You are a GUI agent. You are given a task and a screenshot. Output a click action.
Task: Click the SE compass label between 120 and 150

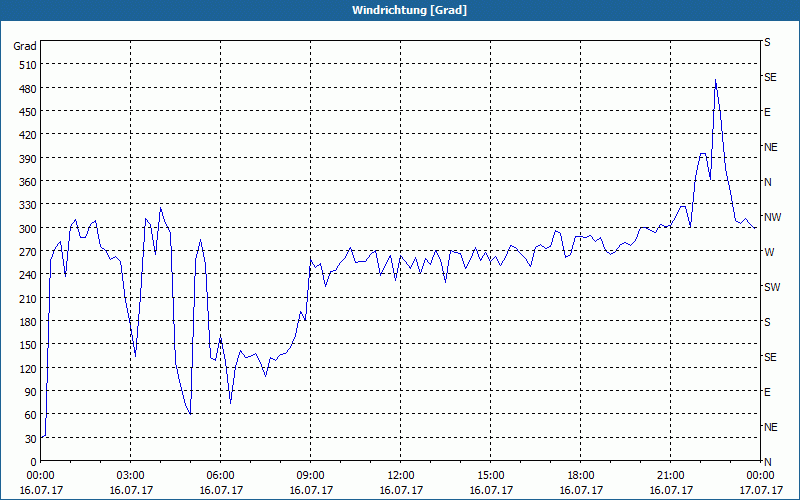[770, 357]
